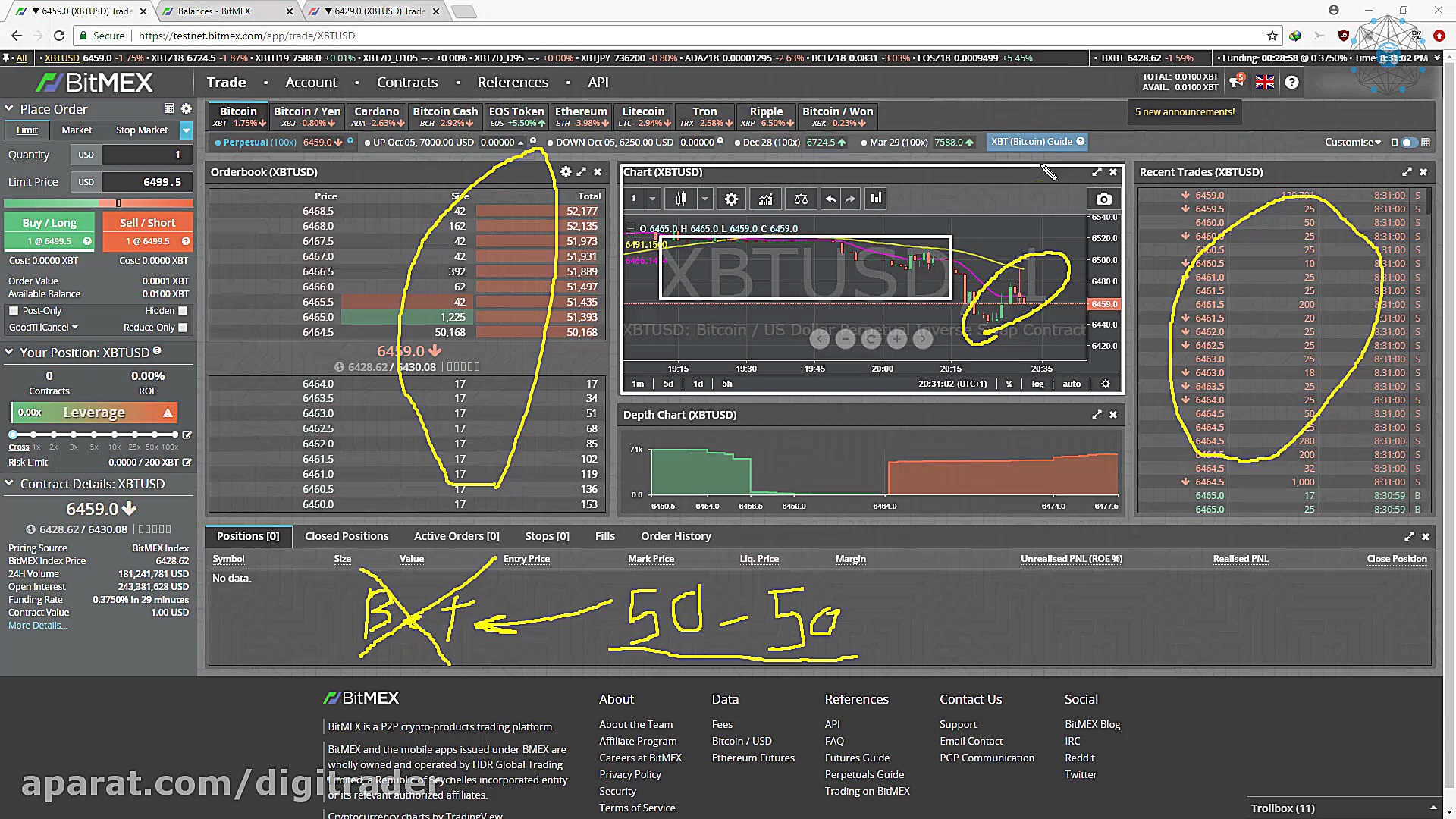The image size is (1456, 819).
Task: Toggle the layout switch next to Customise
Action: pyautogui.click(x=1408, y=142)
